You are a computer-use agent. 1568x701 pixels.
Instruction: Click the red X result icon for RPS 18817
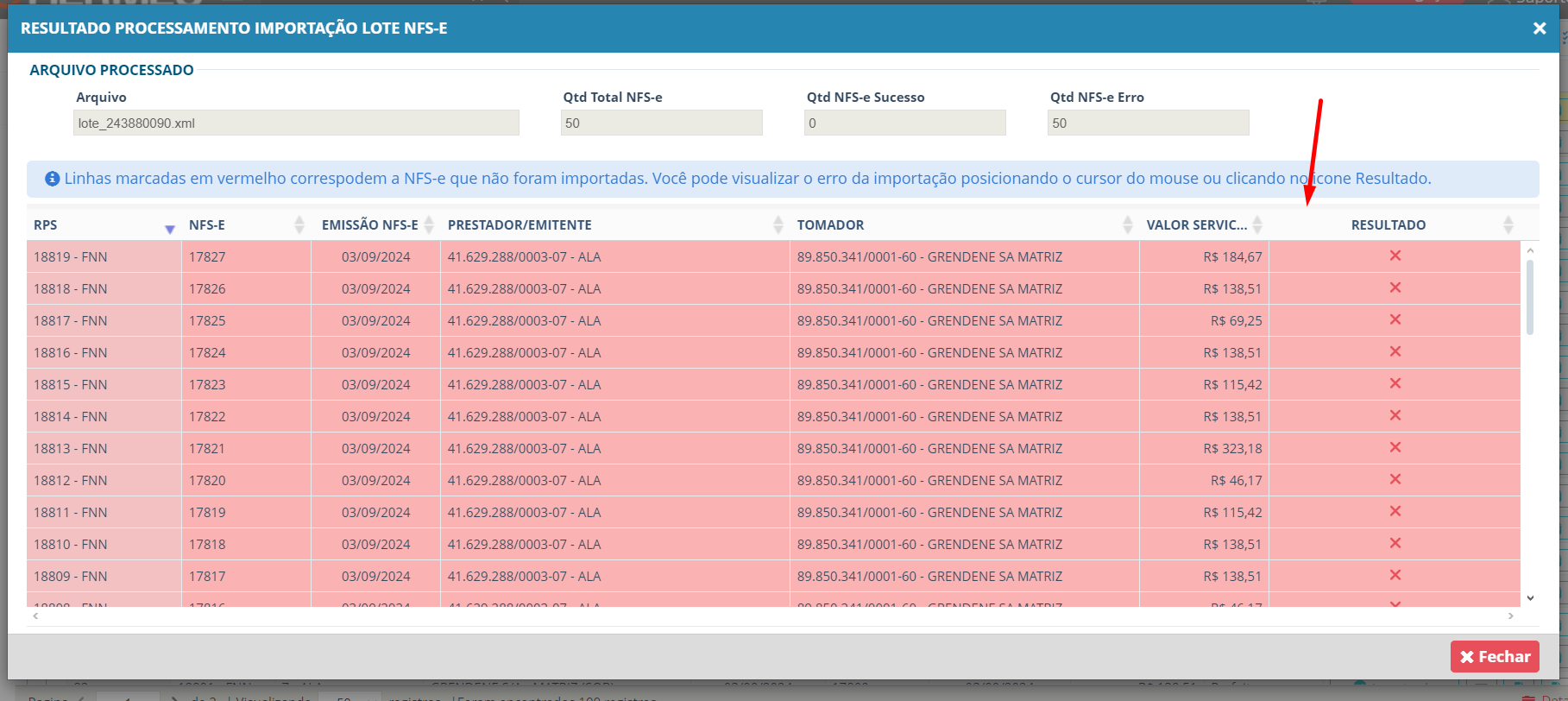[x=1395, y=319]
